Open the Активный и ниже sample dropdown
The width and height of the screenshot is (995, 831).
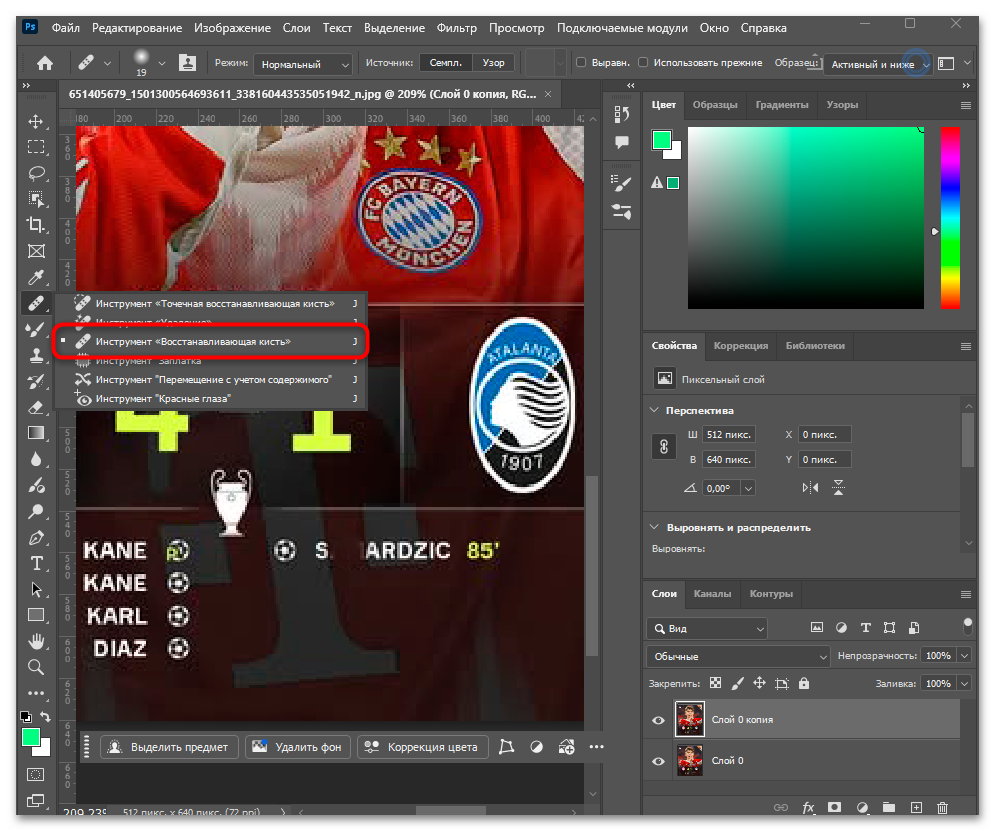tap(878, 64)
